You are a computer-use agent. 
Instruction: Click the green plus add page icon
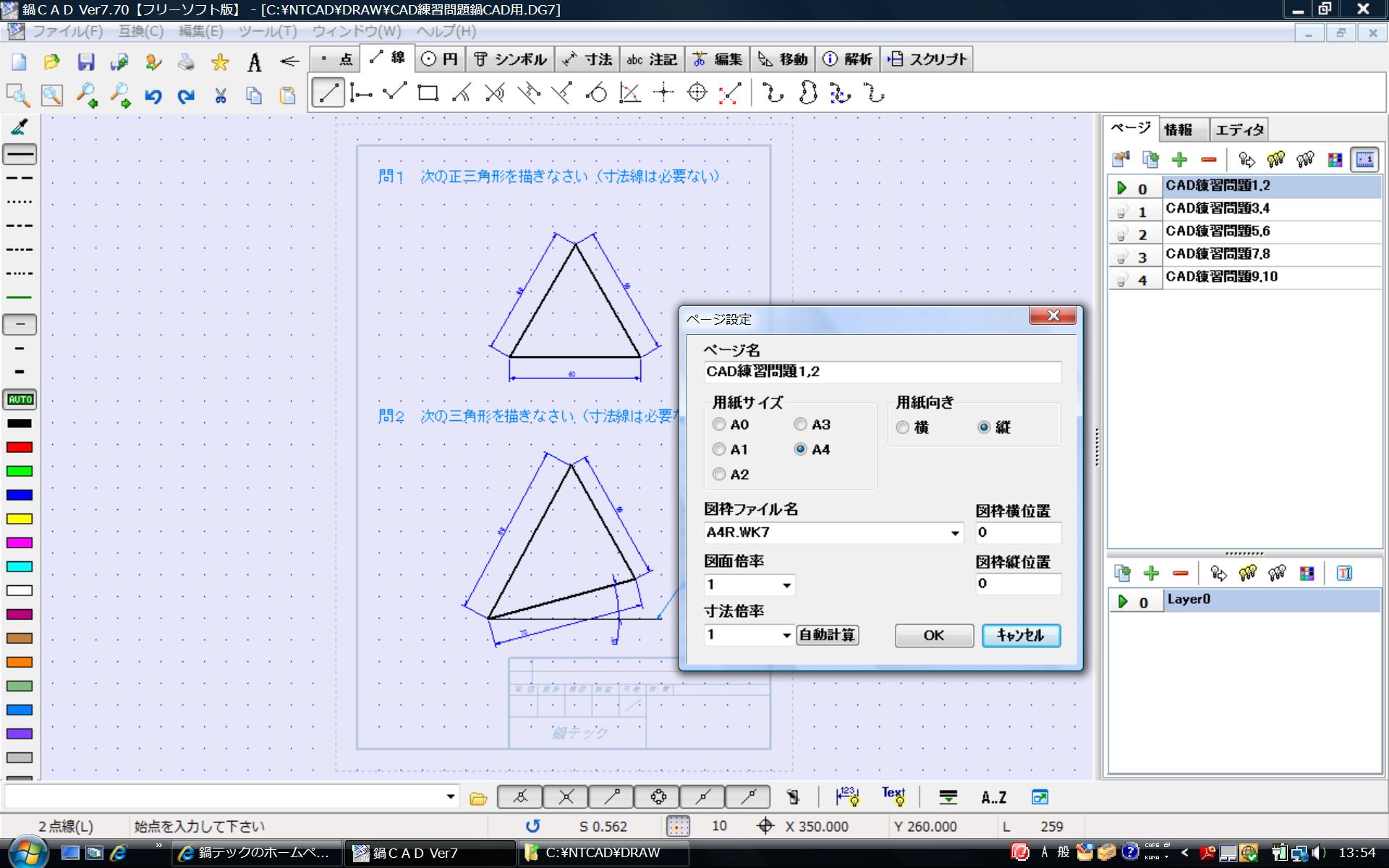click(1179, 160)
